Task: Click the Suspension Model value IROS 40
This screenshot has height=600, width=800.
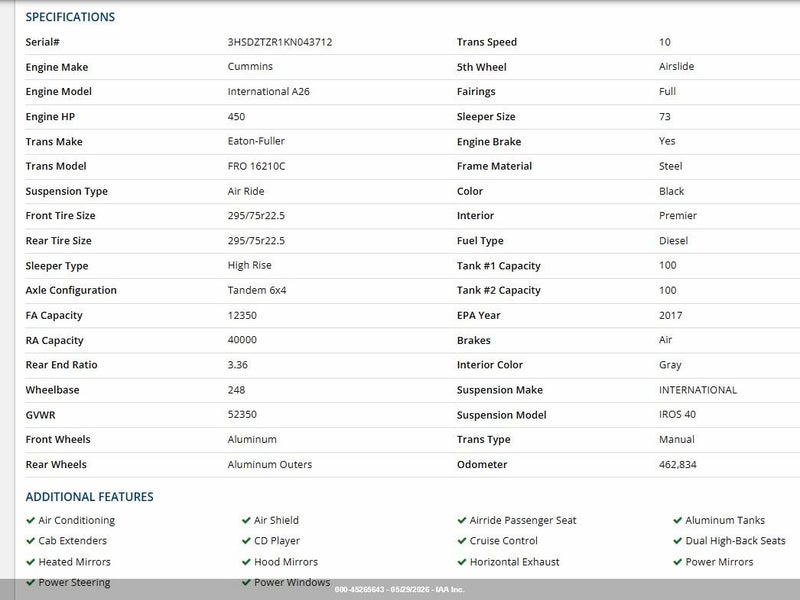Action: click(x=677, y=414)
